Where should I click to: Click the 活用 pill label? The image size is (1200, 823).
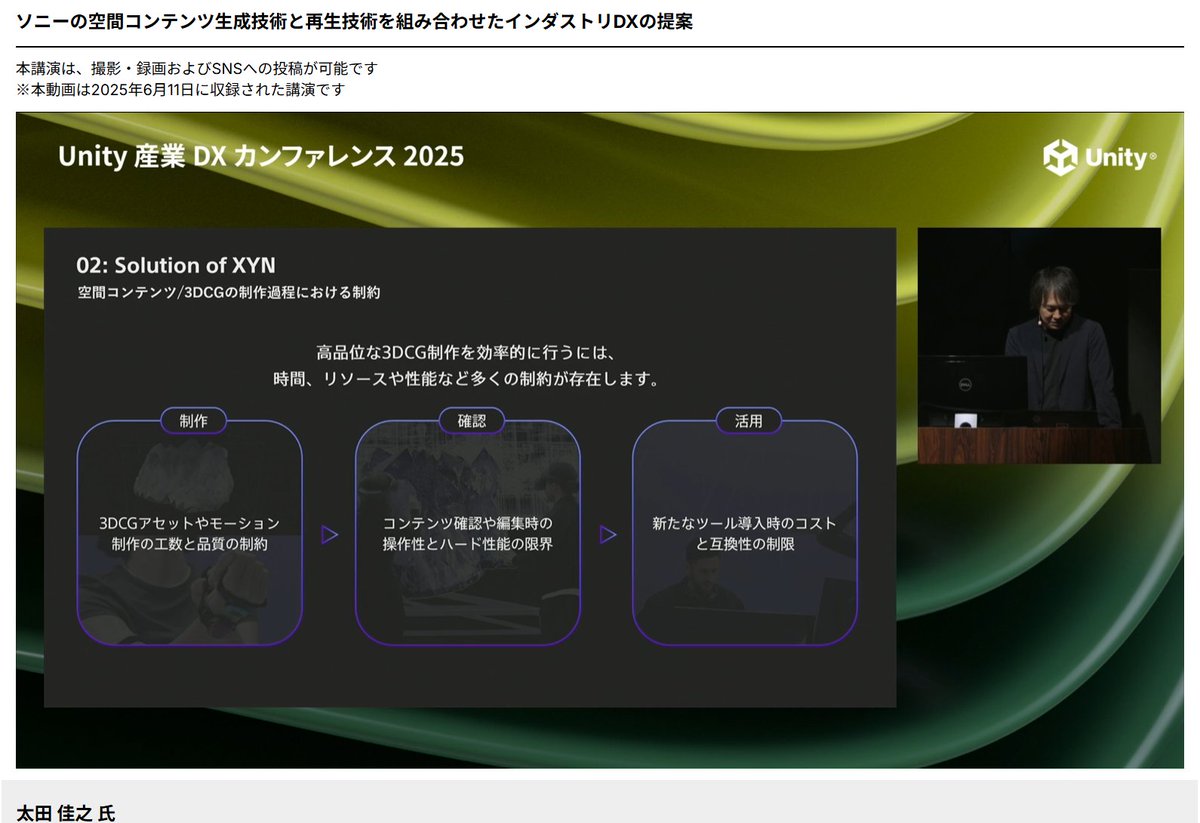point(749,421)
